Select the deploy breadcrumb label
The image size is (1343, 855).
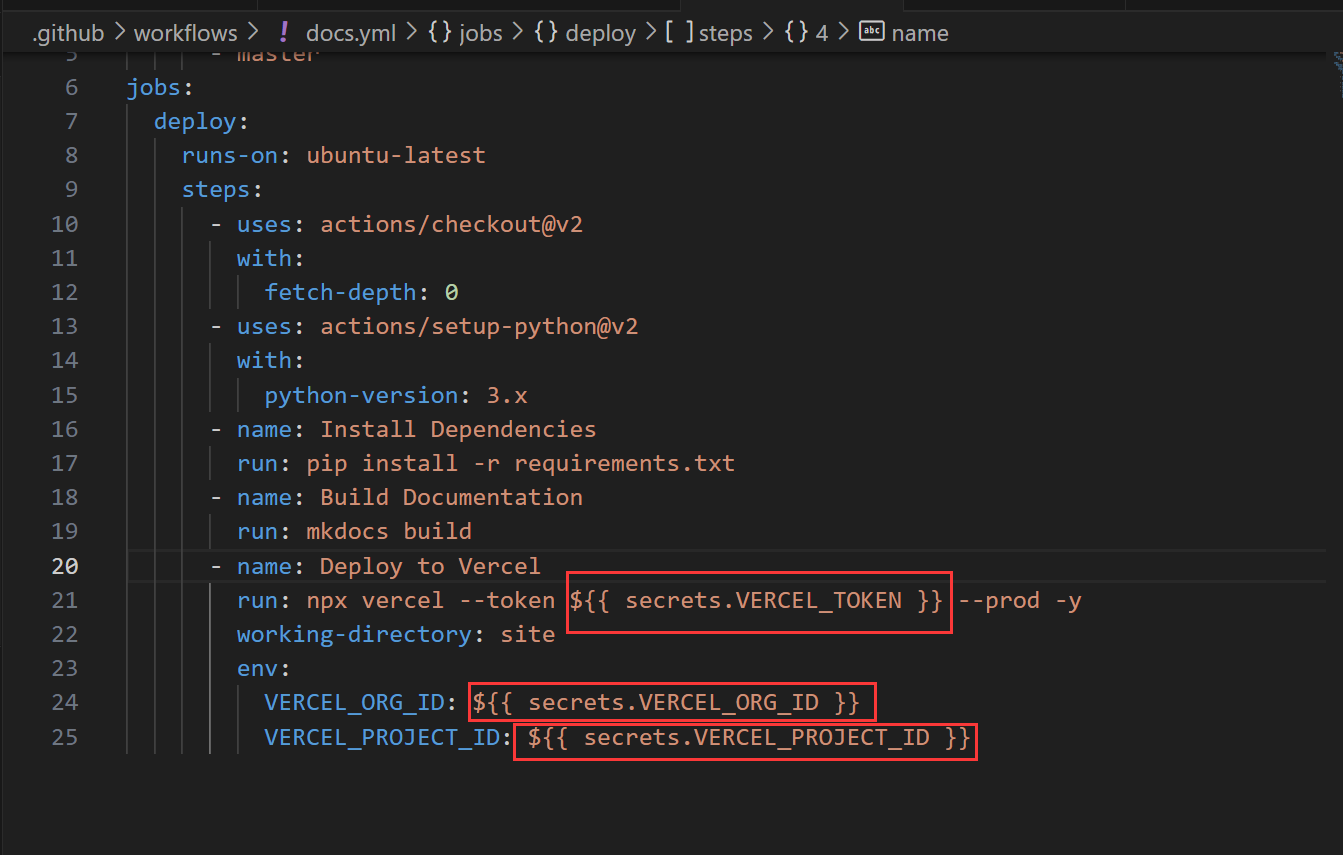click(x=600, y=33)
